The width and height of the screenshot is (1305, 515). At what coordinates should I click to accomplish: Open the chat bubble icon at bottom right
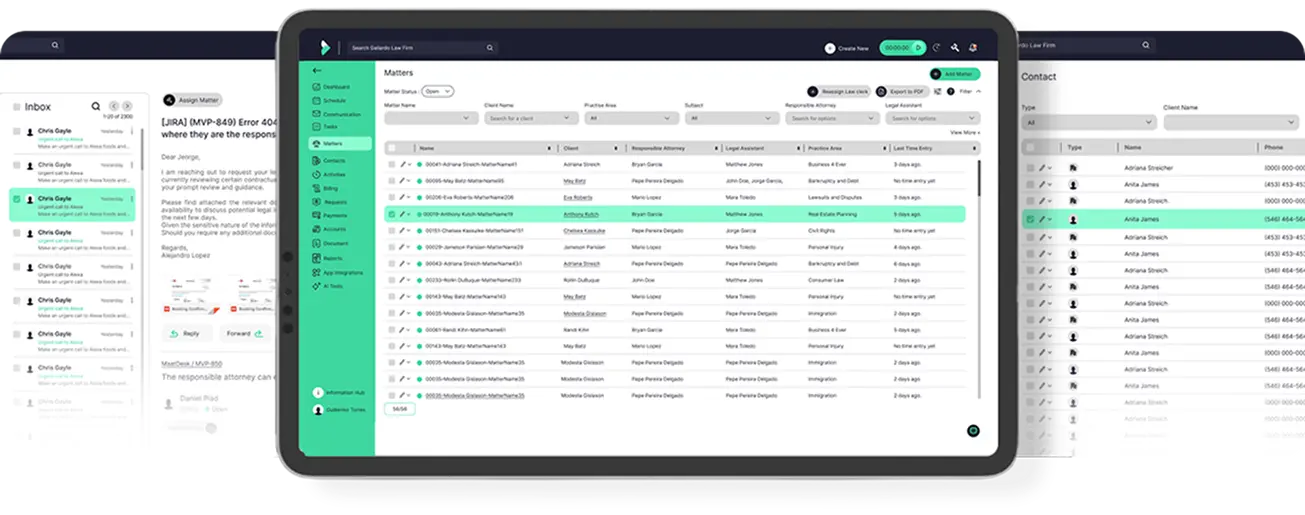tap(973, 431)
